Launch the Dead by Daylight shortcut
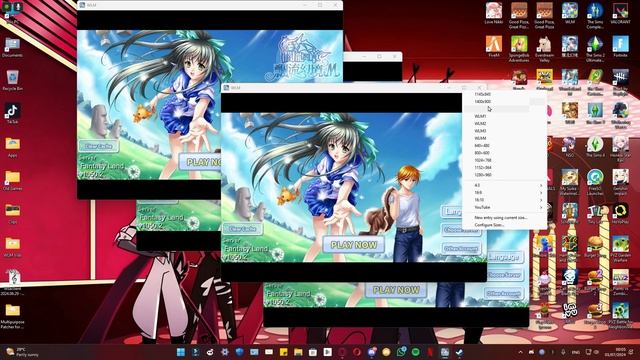Image resolution: width=640 pixels, height=360 pixels. point(620,82)
